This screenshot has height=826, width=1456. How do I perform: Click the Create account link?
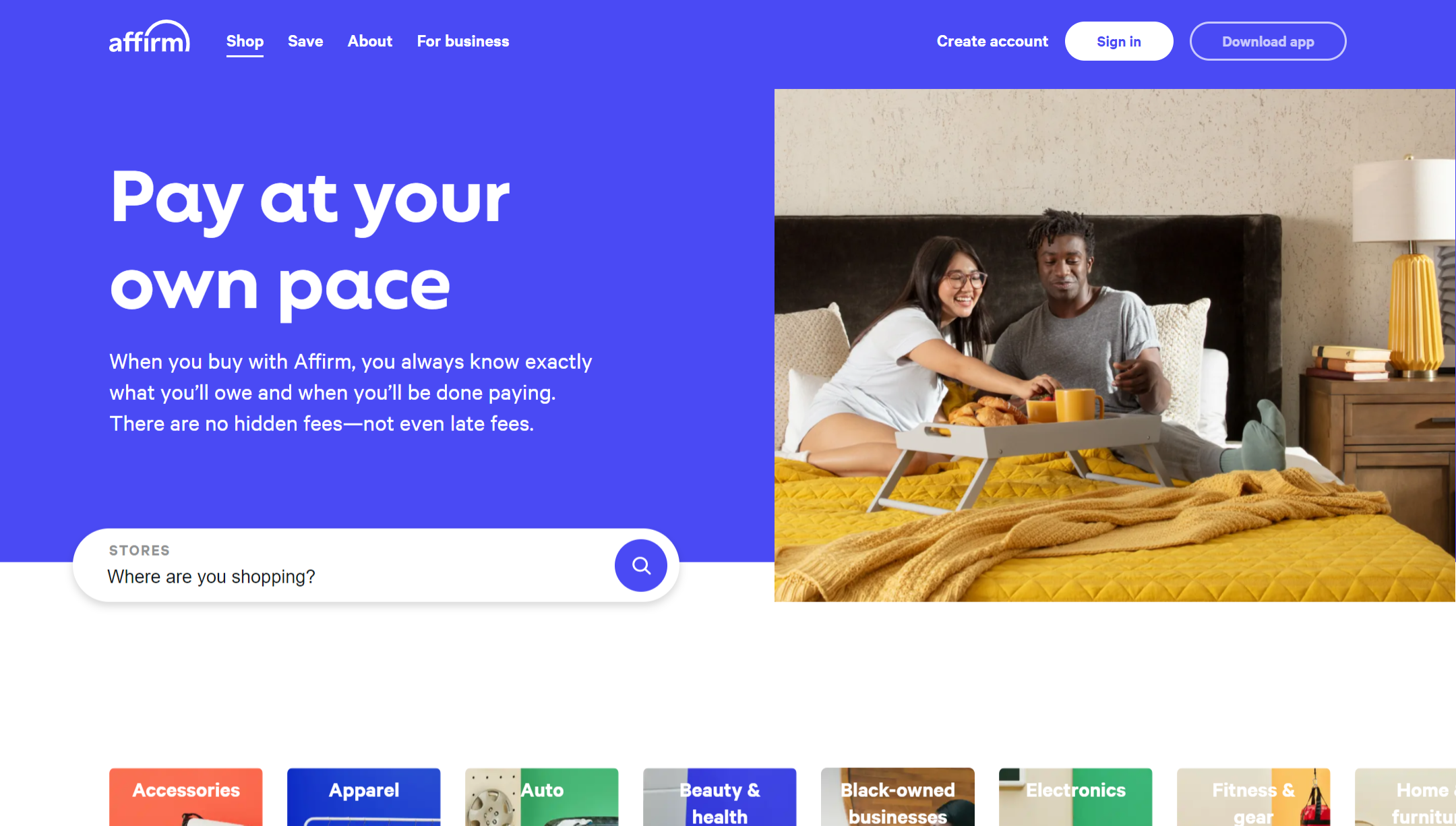[x=992, y=41]
